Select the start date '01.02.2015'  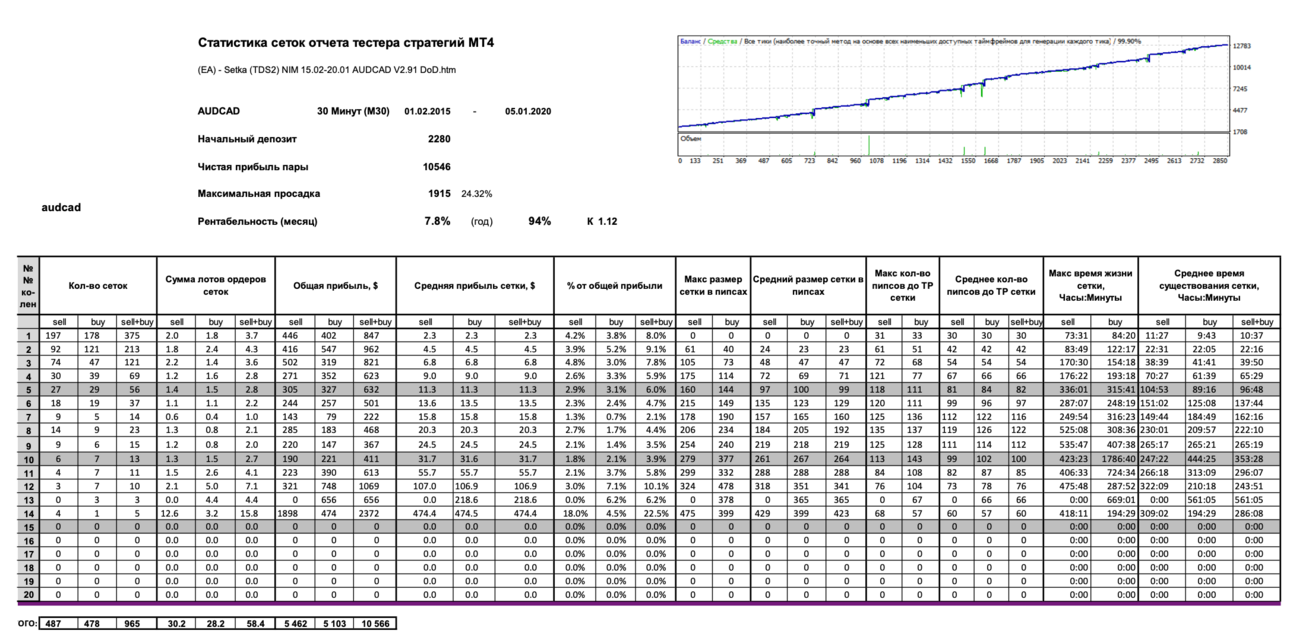tap(427, 112)
